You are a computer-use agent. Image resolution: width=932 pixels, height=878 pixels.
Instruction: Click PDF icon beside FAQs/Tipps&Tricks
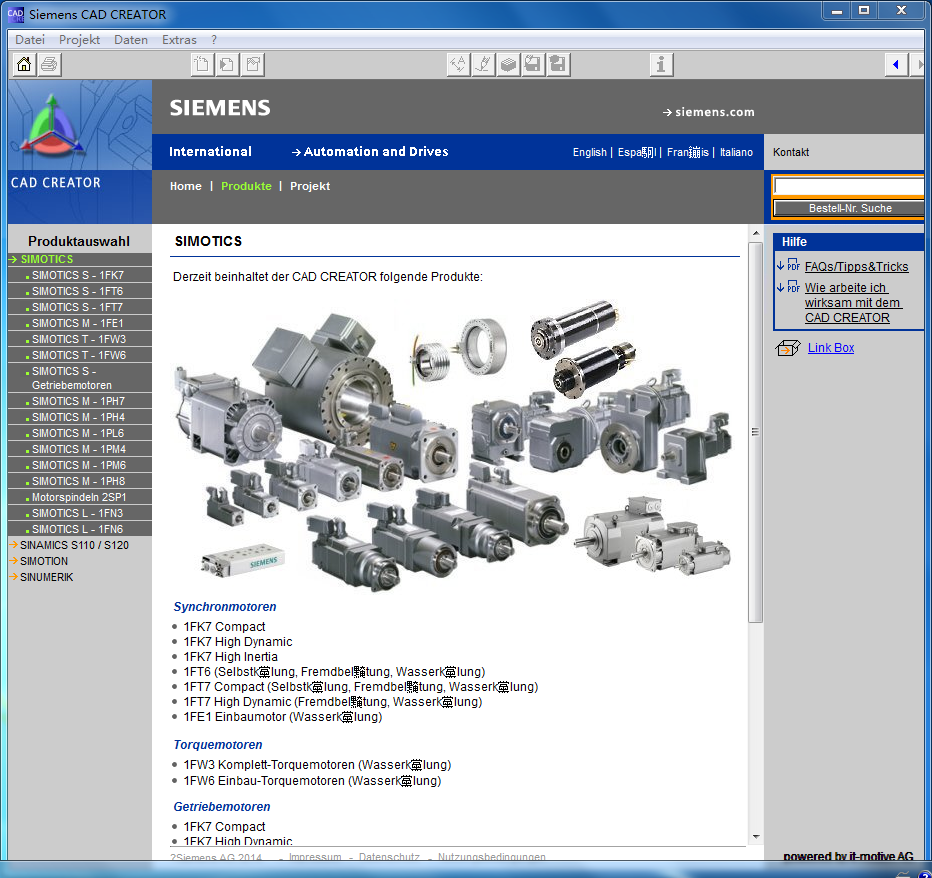point(793,265)
